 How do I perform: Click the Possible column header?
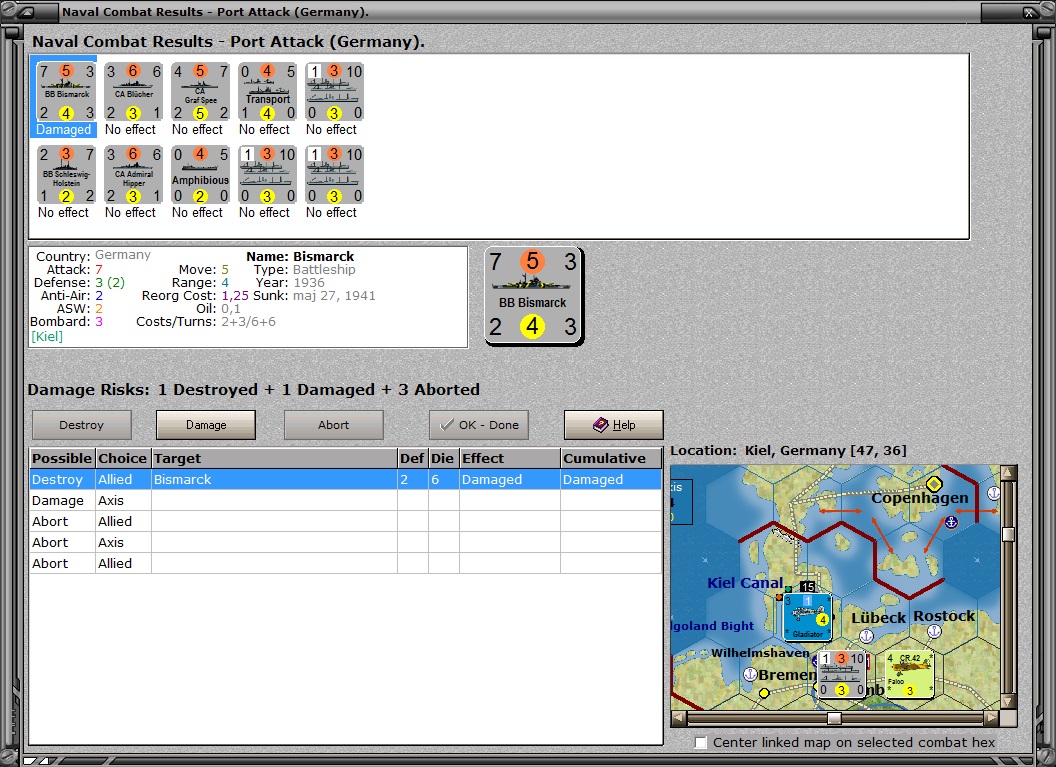(x=62, y=459)
